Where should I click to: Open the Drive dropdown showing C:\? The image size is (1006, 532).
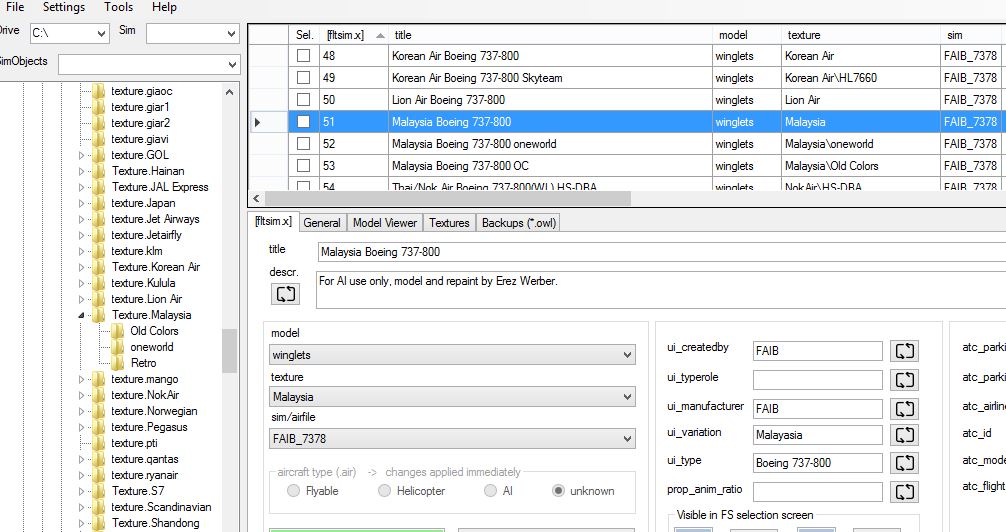pyautogui.click(x=69, y=33)
